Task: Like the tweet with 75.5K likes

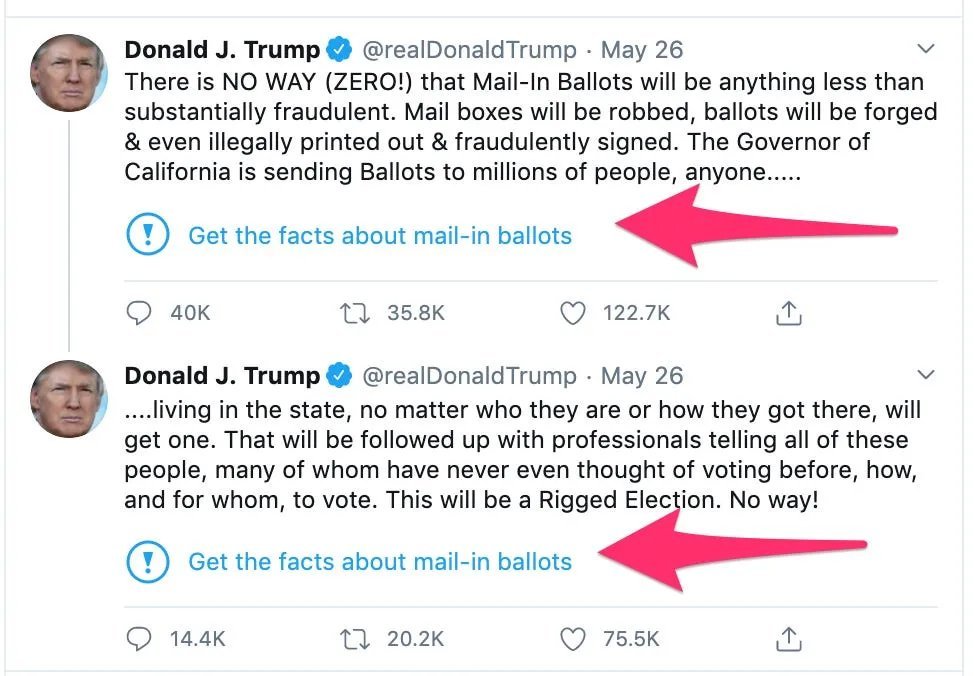Action: (x=571, y=638)
